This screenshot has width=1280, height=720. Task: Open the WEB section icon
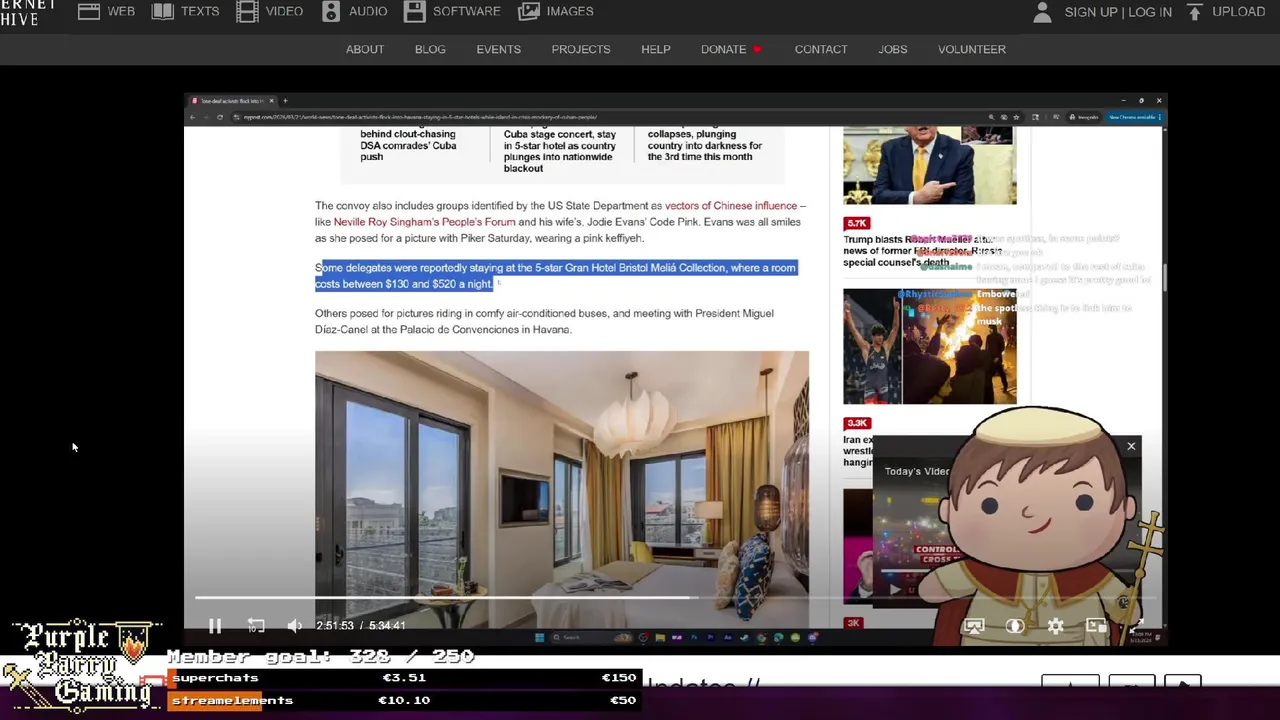[89, 11]
